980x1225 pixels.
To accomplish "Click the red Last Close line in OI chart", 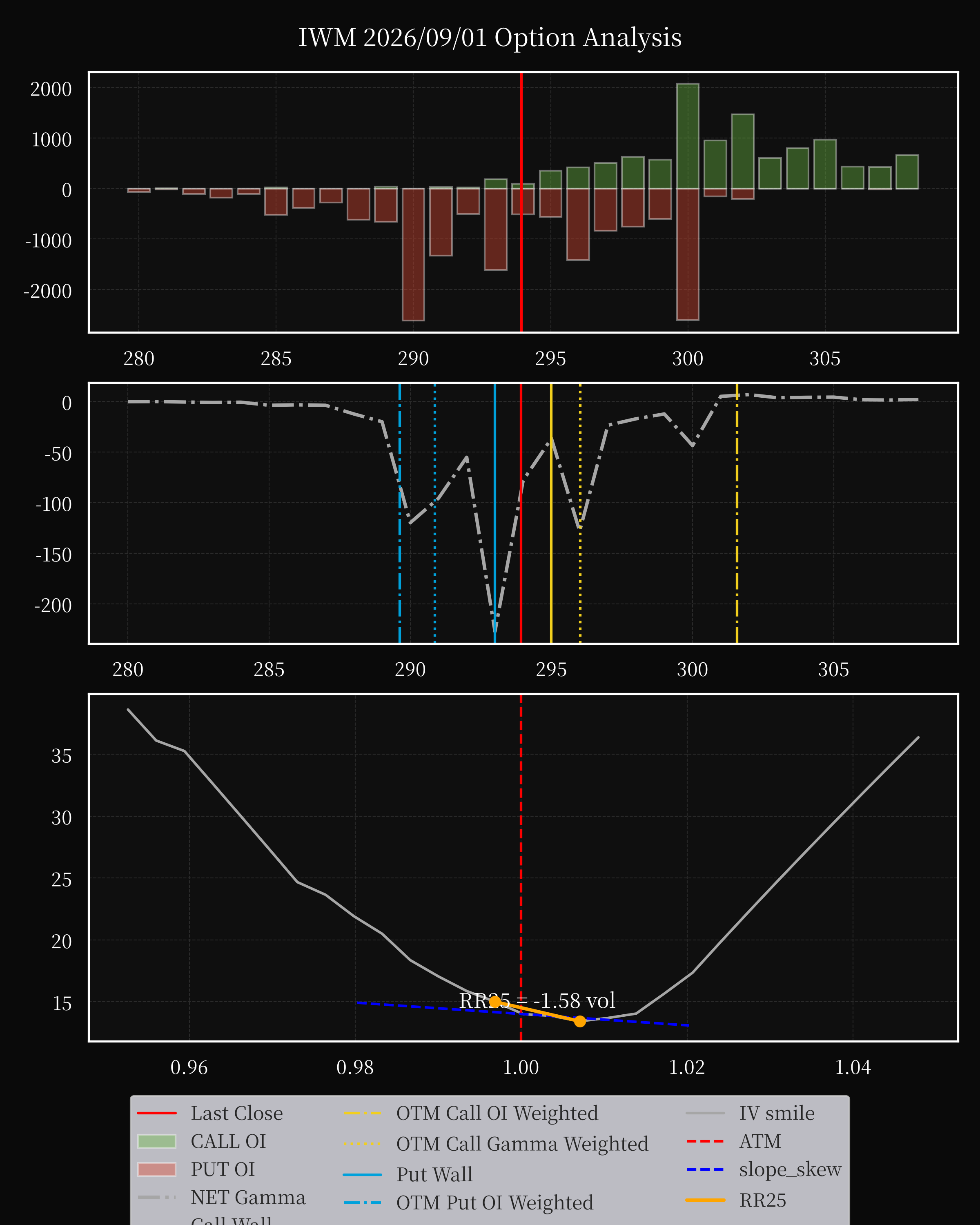I will (x=521, y=202).
